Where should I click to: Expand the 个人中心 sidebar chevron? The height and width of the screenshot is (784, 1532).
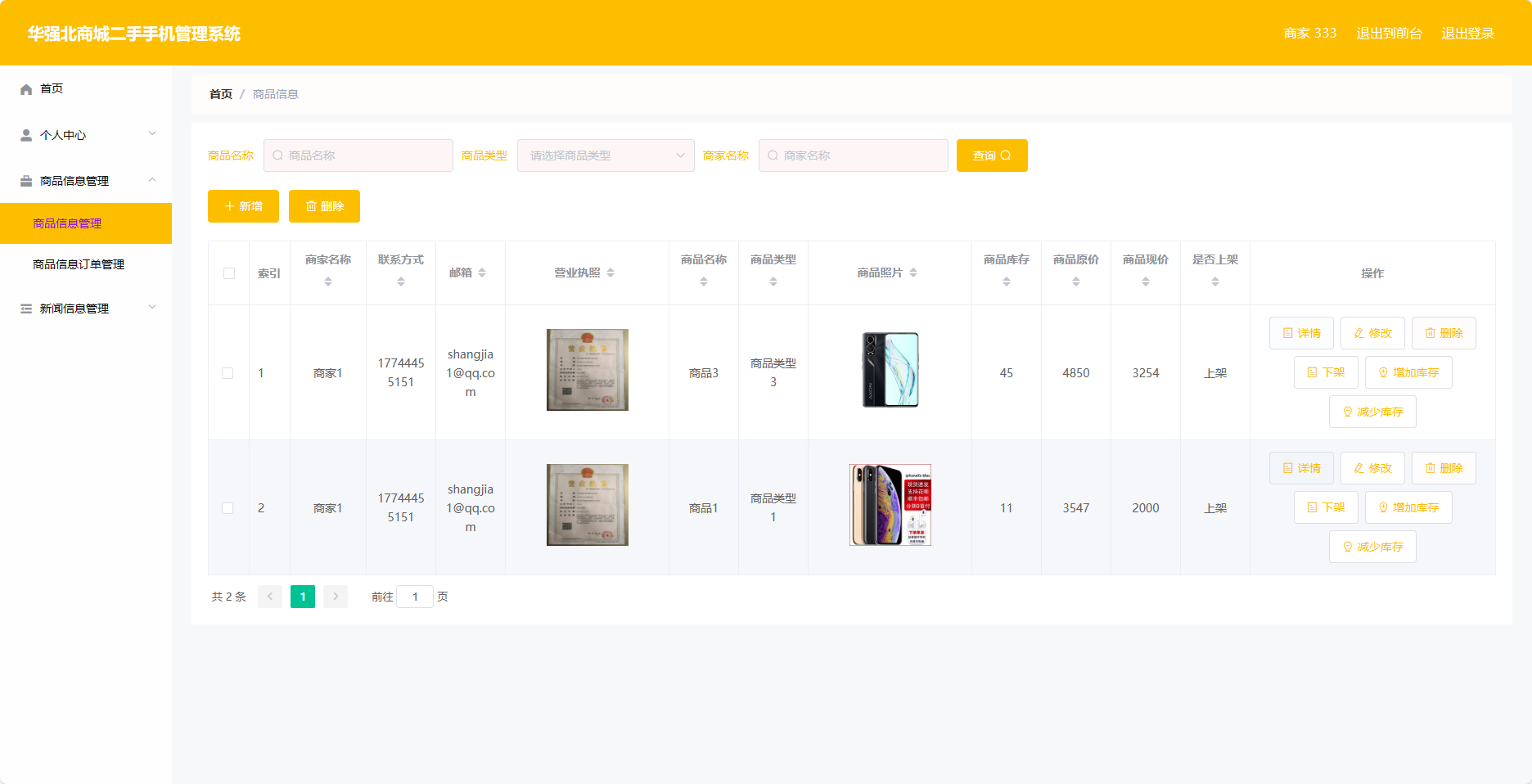[x=152, y=134]
